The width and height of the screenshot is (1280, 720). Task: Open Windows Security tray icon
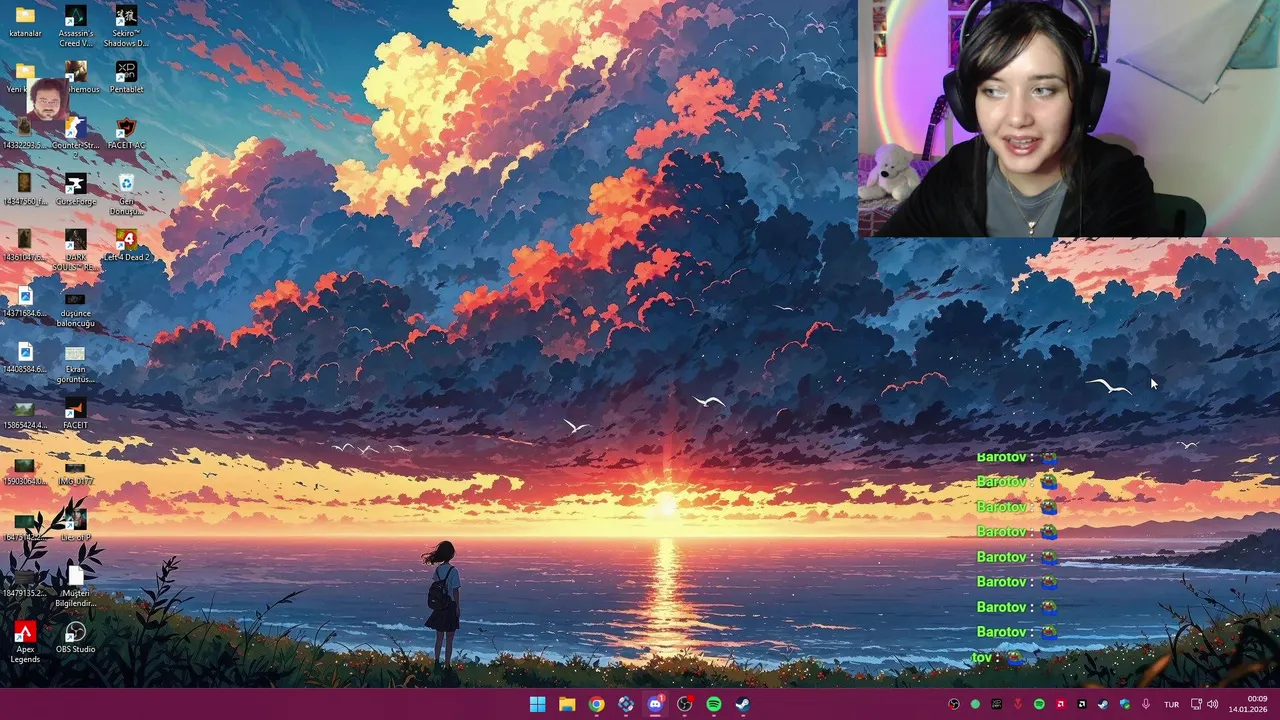(1125, 704)
